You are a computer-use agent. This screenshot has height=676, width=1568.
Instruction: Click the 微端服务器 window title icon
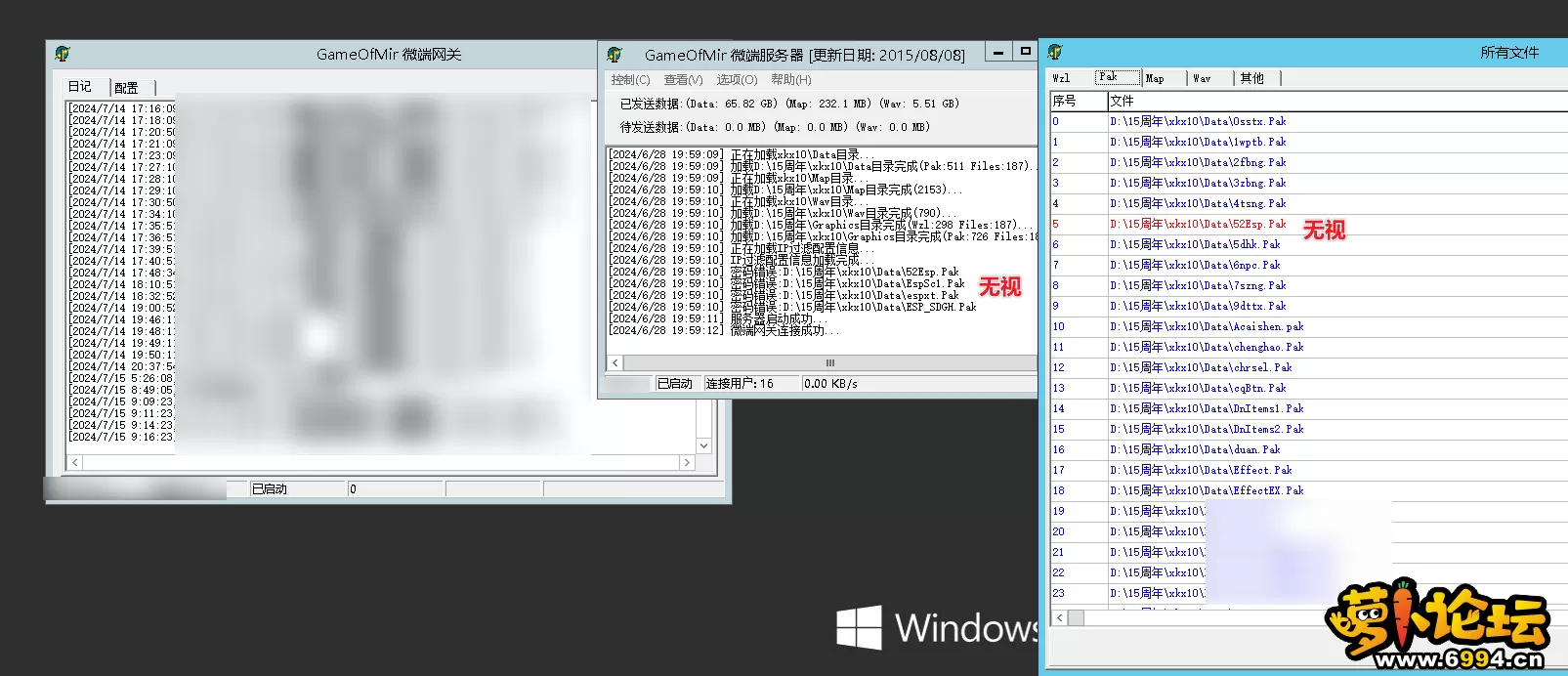pos(614,55)
